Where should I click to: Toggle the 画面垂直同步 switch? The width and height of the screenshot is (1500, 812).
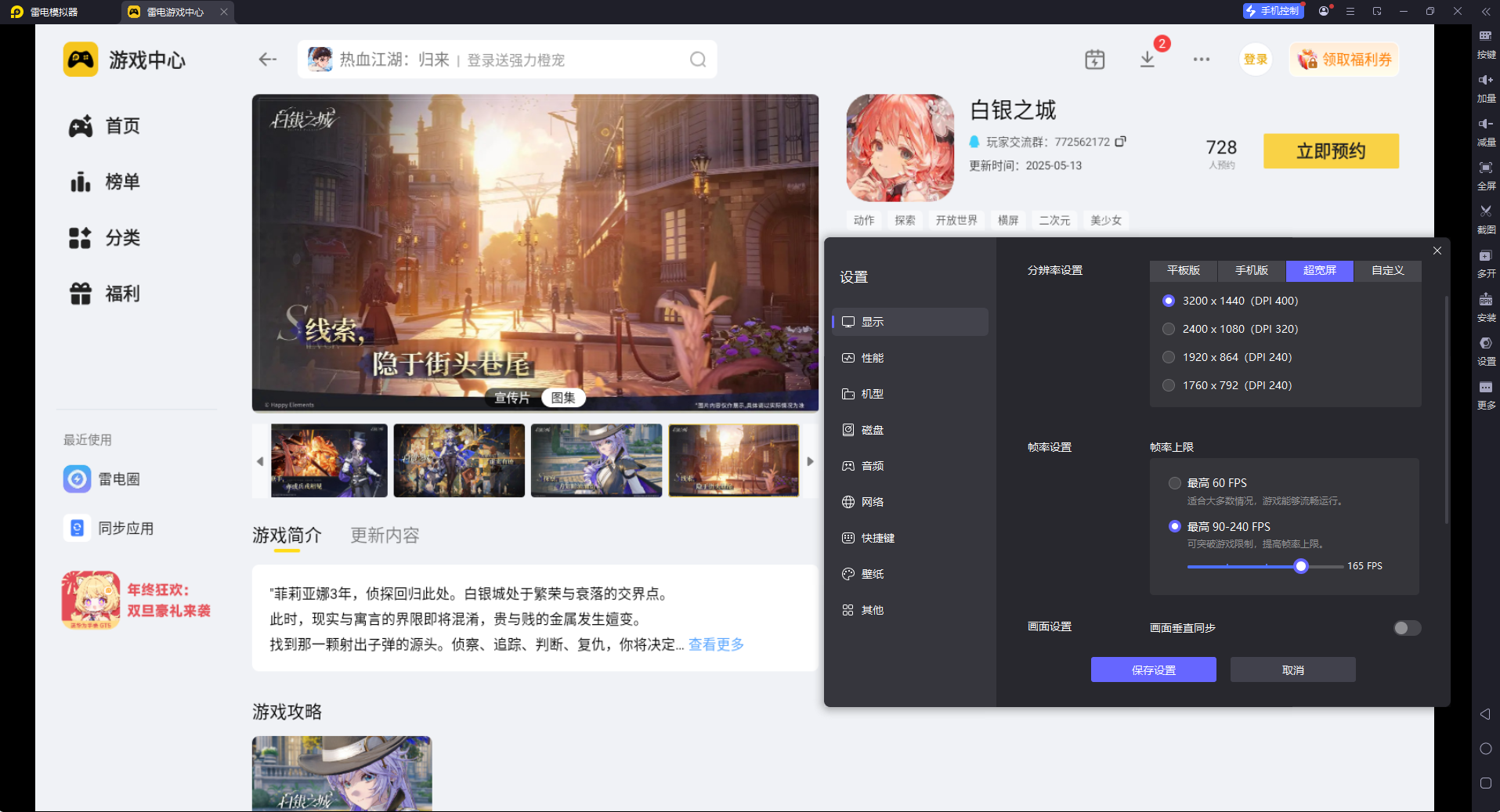pyautogui.click(x=1407, y=628)
